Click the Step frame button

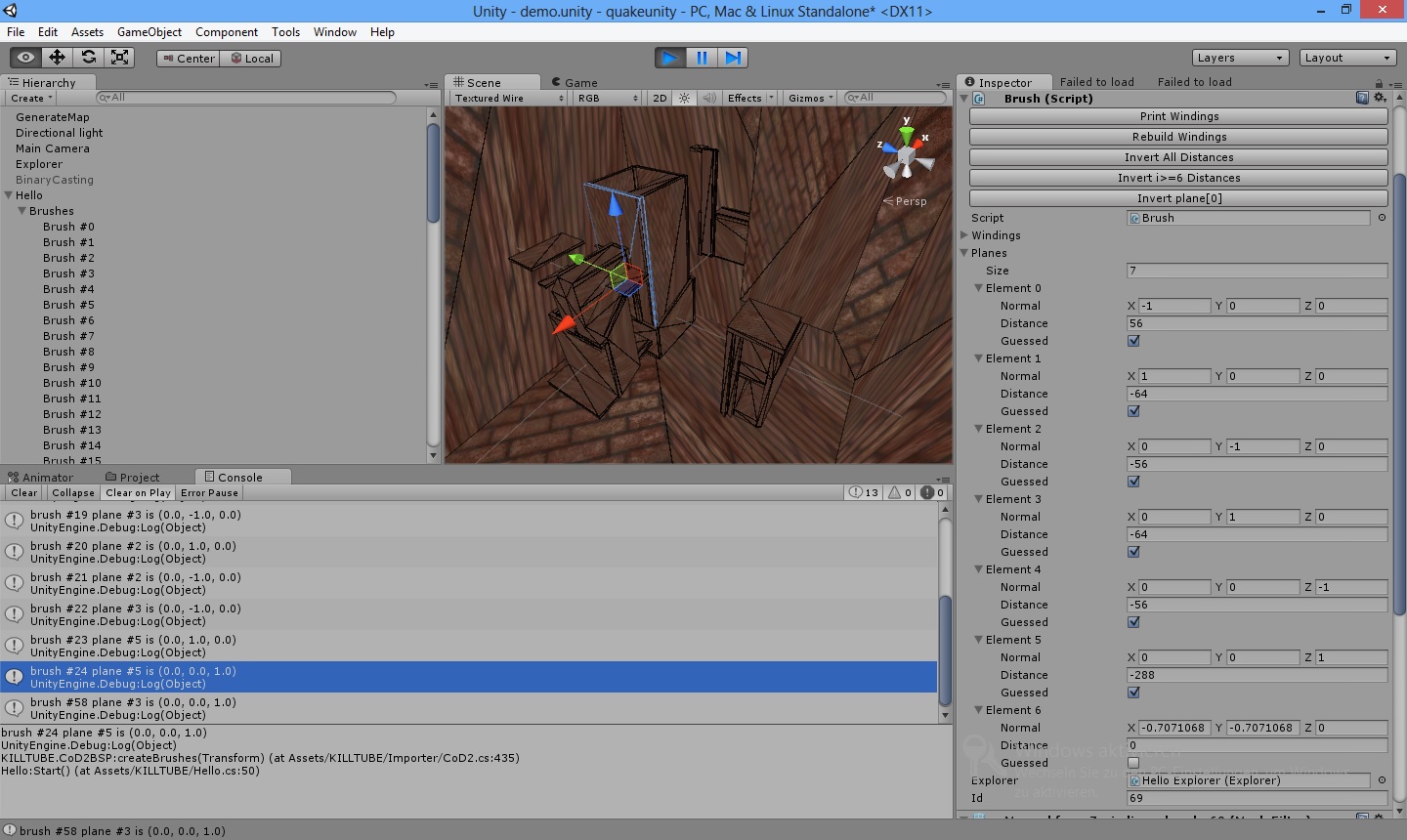click(x=733, y=58)
